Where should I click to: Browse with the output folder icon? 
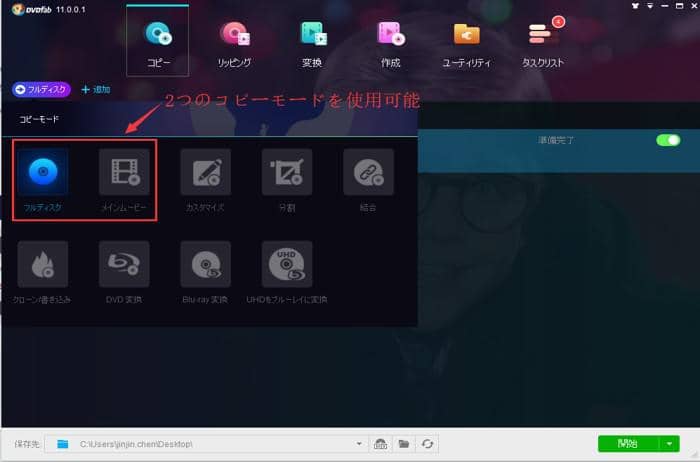pyautogui.click(x=404, y=444)
